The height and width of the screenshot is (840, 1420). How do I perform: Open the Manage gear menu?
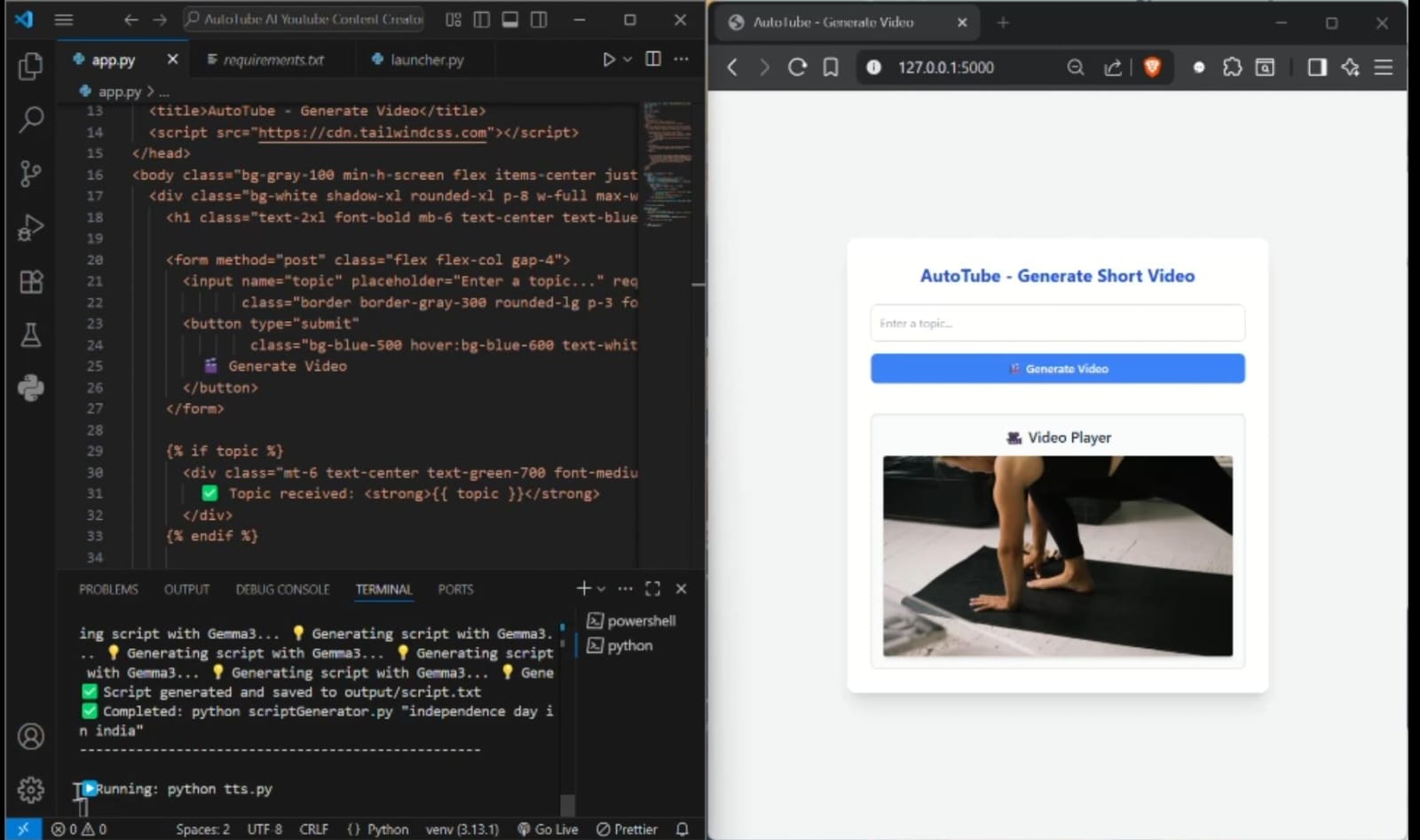(30, 789)
